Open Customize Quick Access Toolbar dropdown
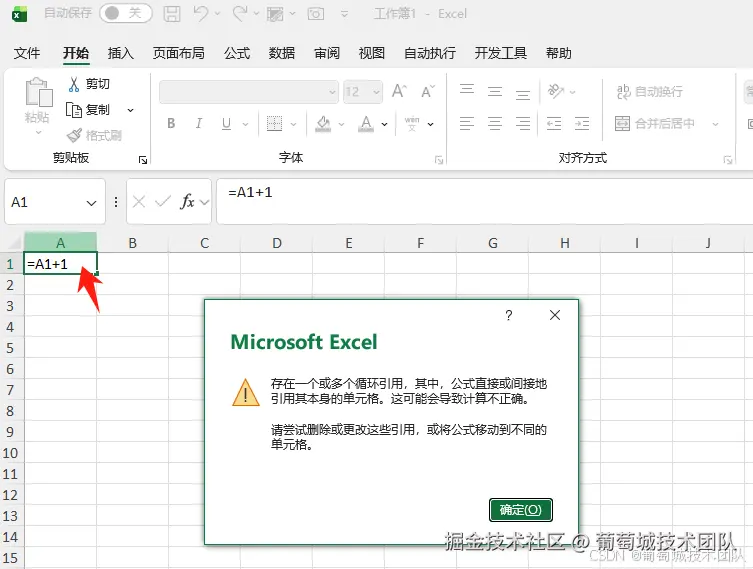Image resolution: width=753 pixels, height=569 pixels. point(344,14)
